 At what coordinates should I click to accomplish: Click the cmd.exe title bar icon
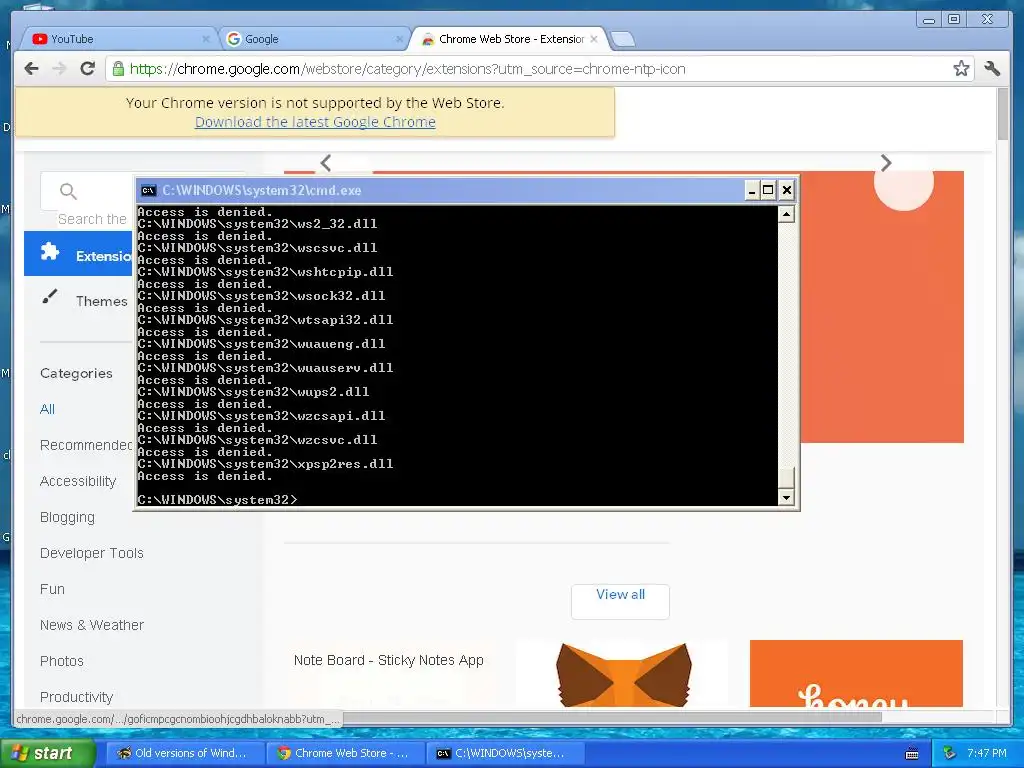(148, 191)
